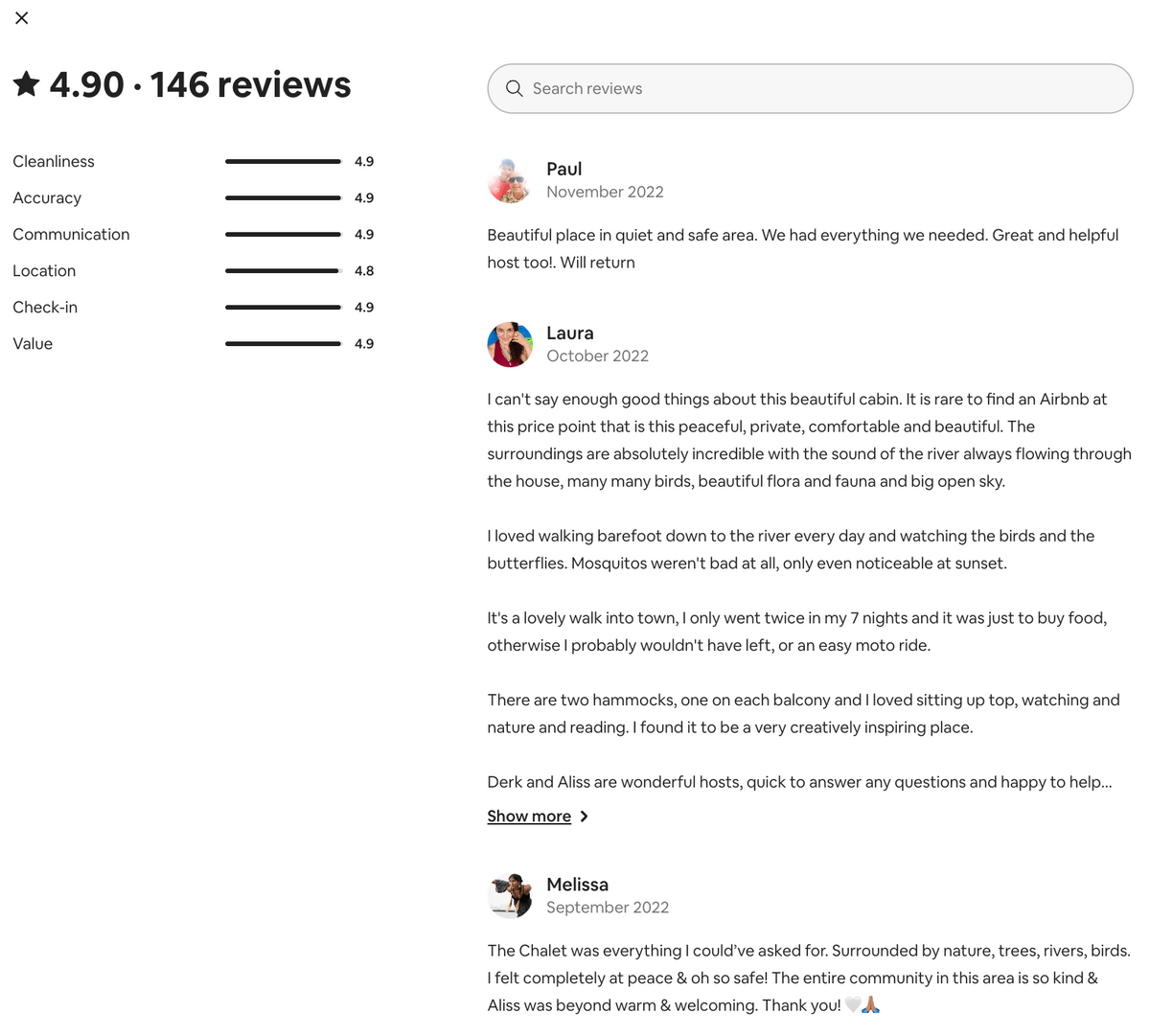The width and height of the screenshot is (1150, 1036).
Task: Click the Cleanliness rating bar
Action: click(x=283, y=162)
